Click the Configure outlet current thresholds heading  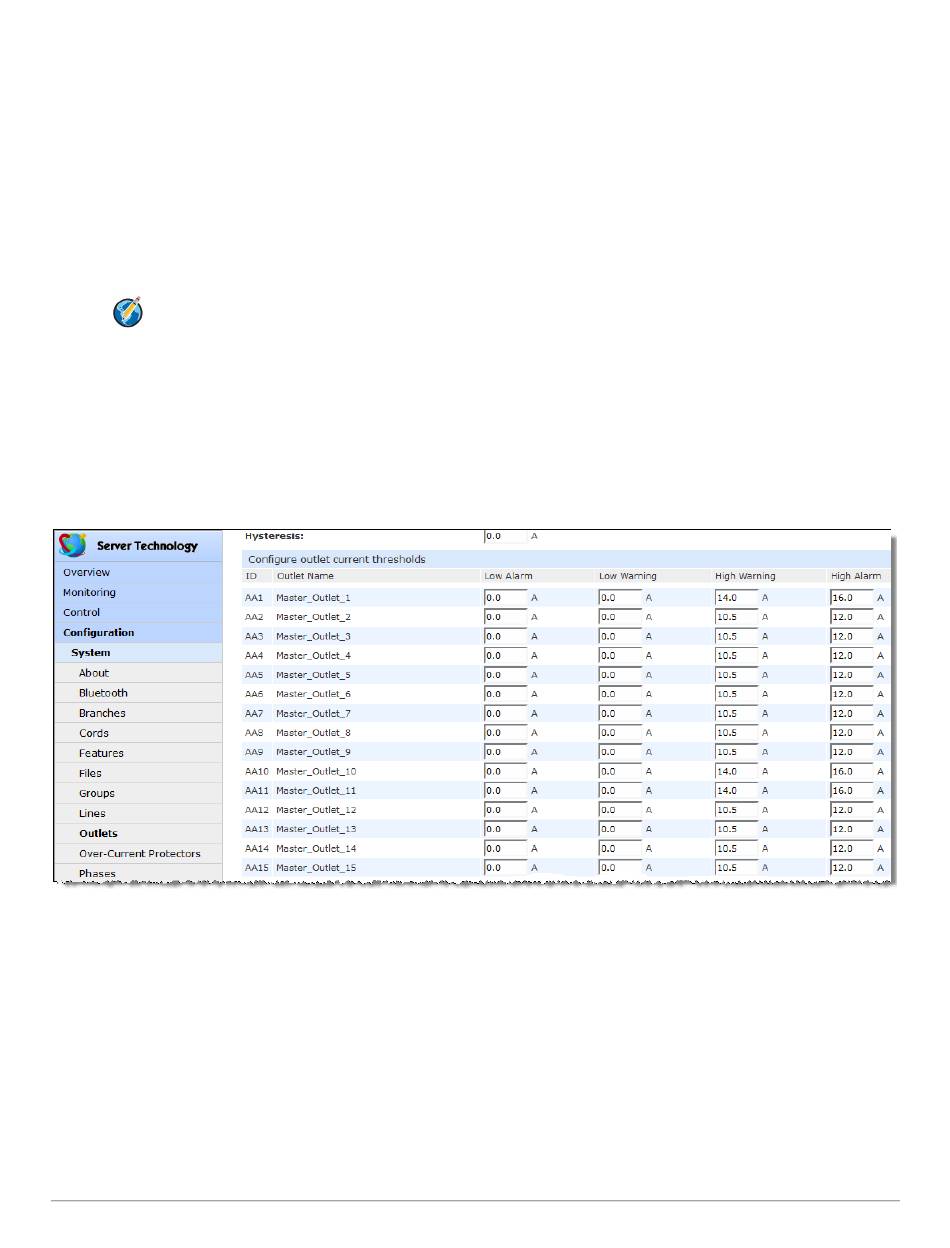337,559
